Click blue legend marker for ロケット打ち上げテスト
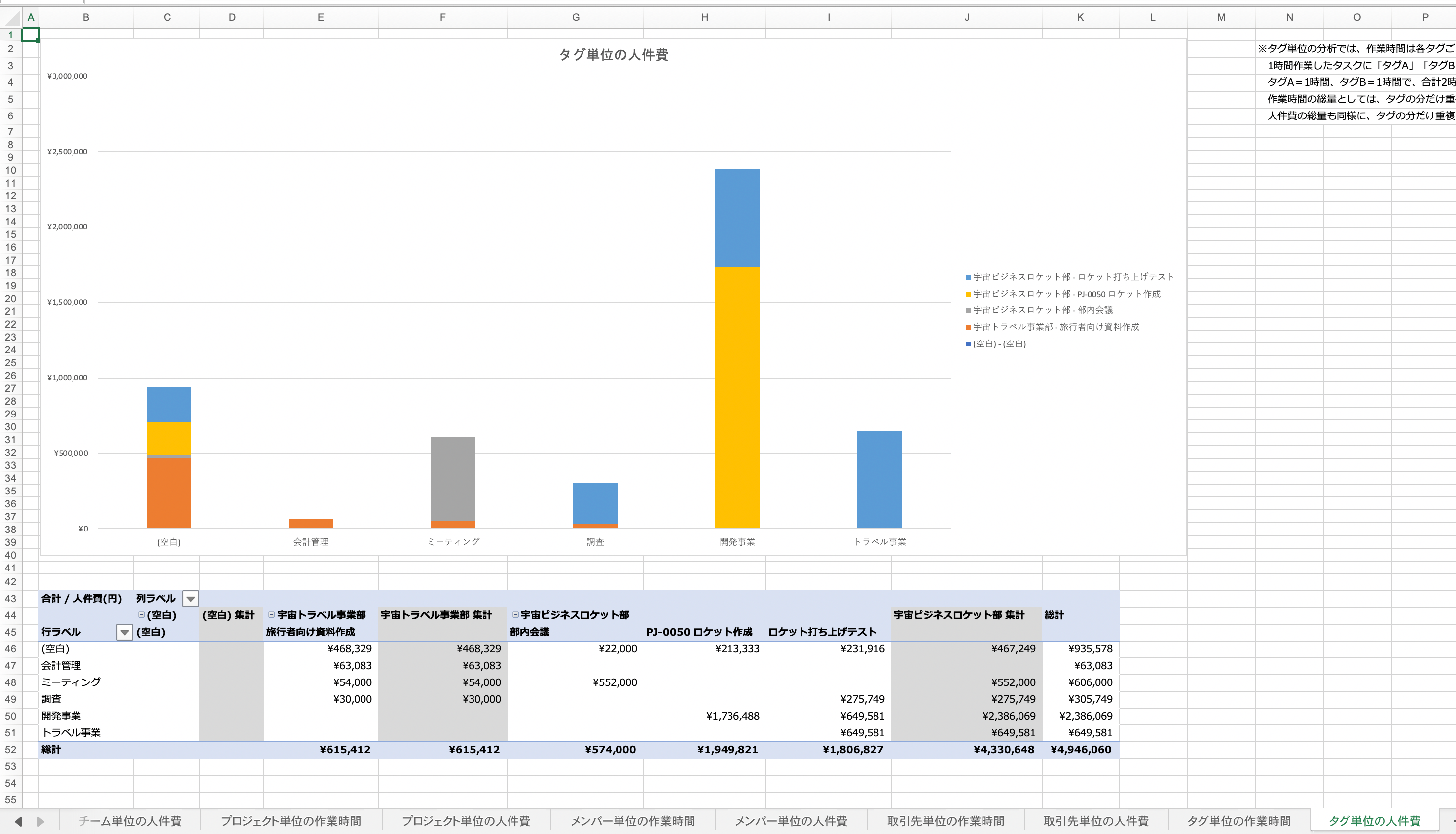1456x834 pixels. click(x=968, y=277)
